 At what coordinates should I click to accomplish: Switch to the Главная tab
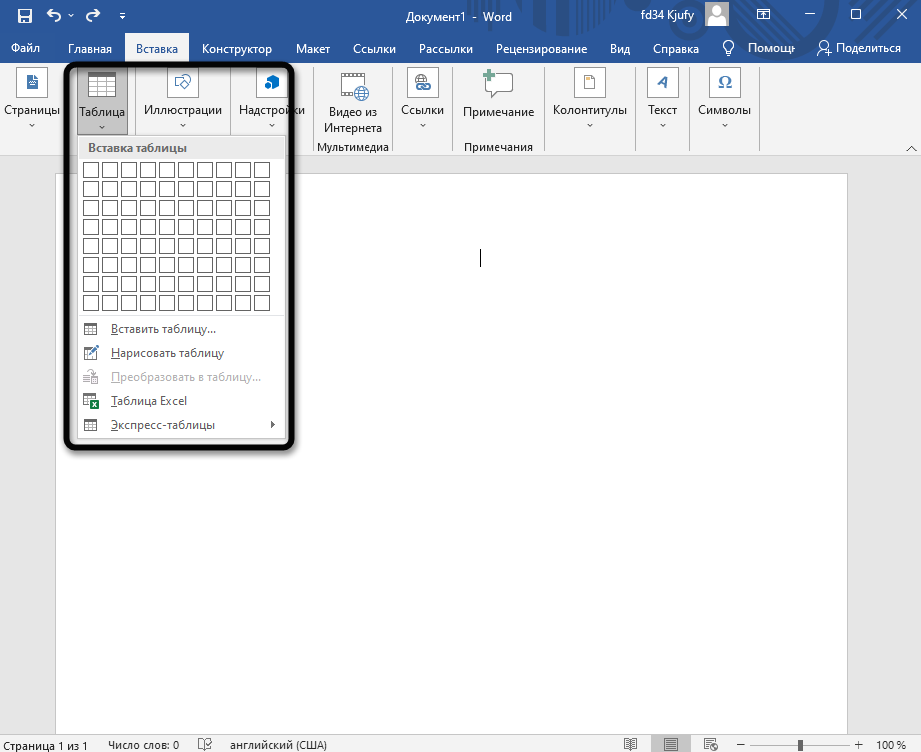(x=90, y=48)
